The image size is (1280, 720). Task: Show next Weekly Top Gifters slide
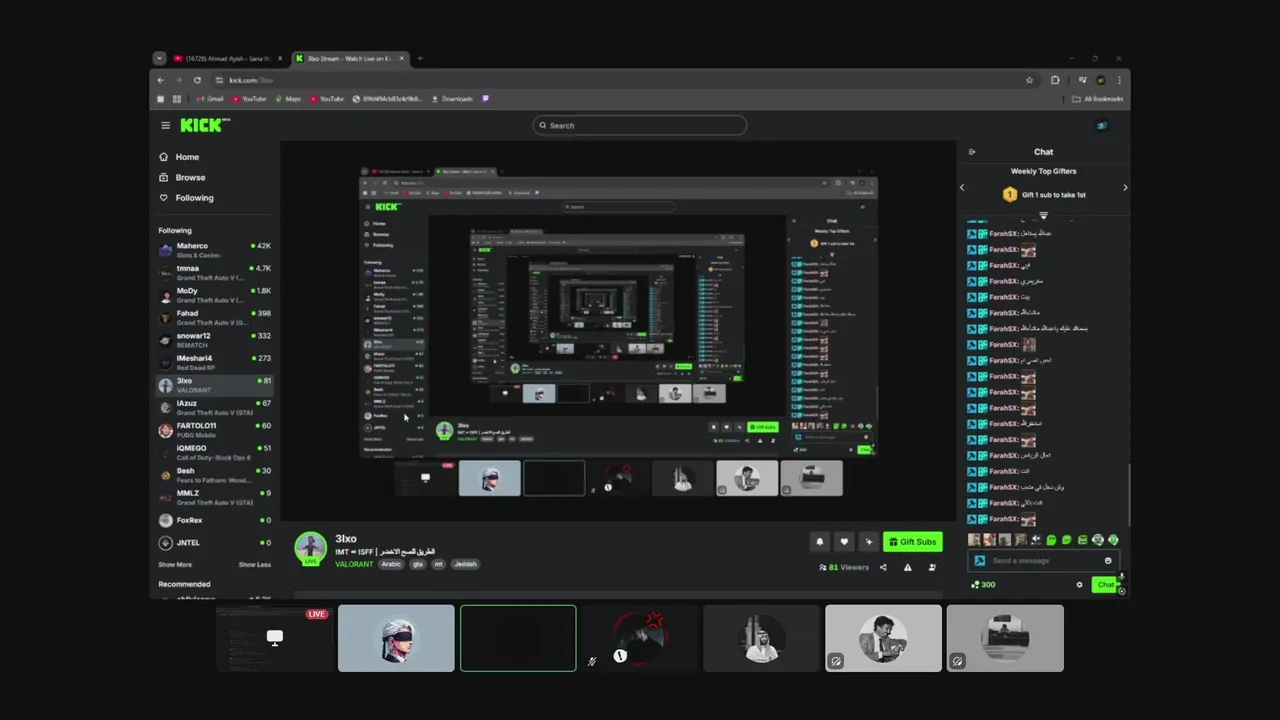1125,188
